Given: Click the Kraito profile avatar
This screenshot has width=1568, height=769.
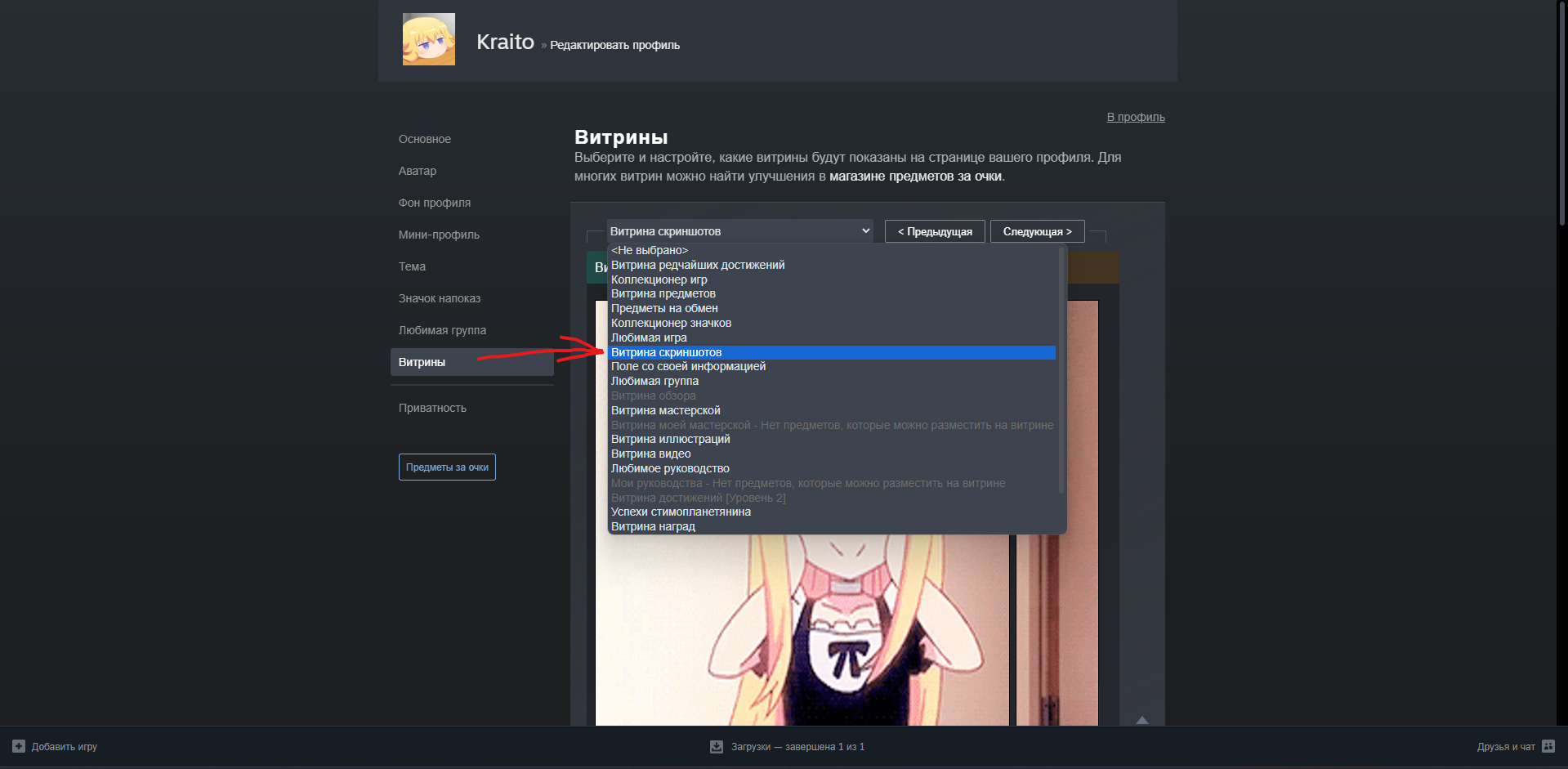Looking at the screenshot, I should (x=429, y=39).
